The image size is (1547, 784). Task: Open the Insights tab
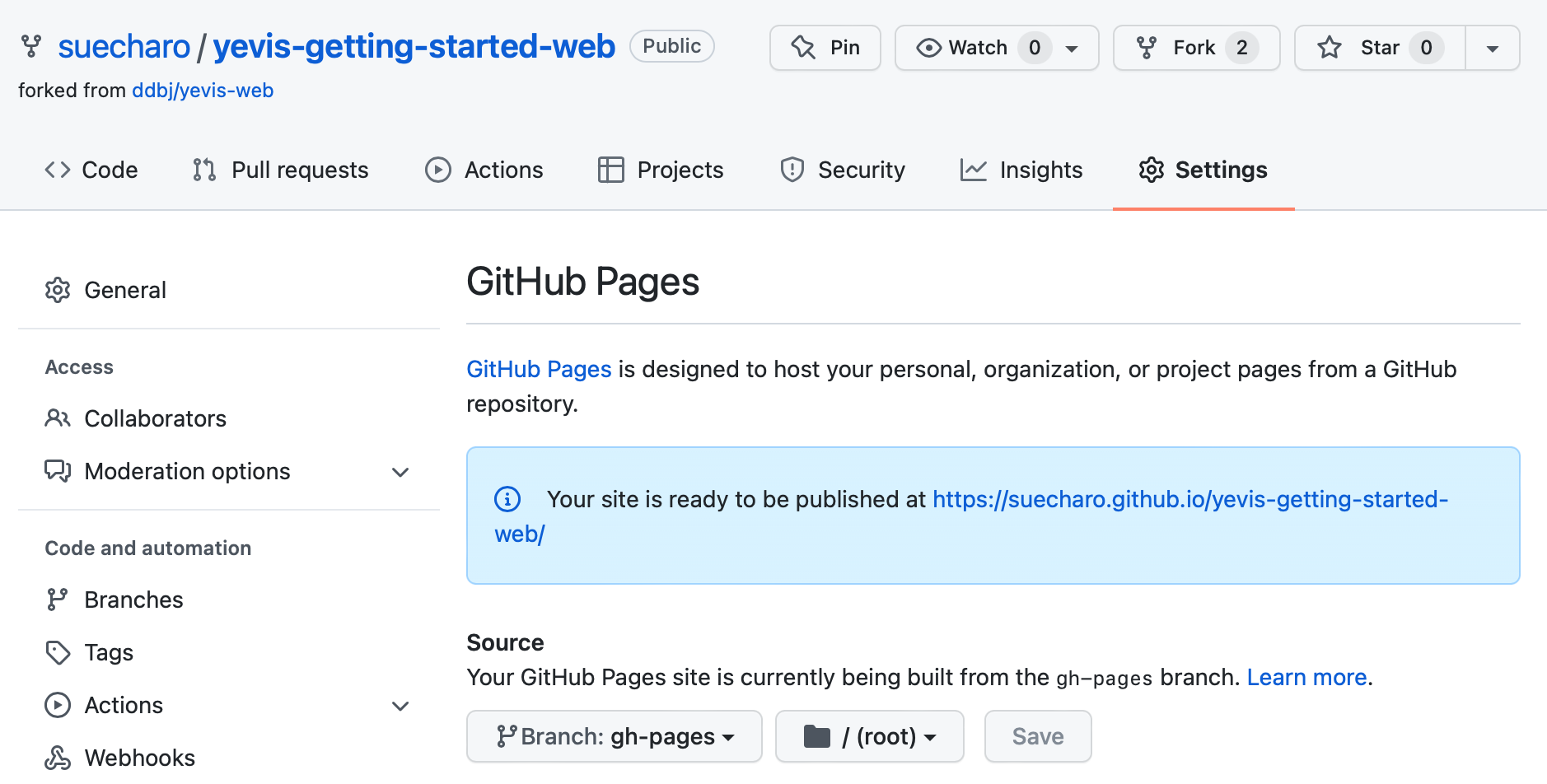(x=1021, y=170)
